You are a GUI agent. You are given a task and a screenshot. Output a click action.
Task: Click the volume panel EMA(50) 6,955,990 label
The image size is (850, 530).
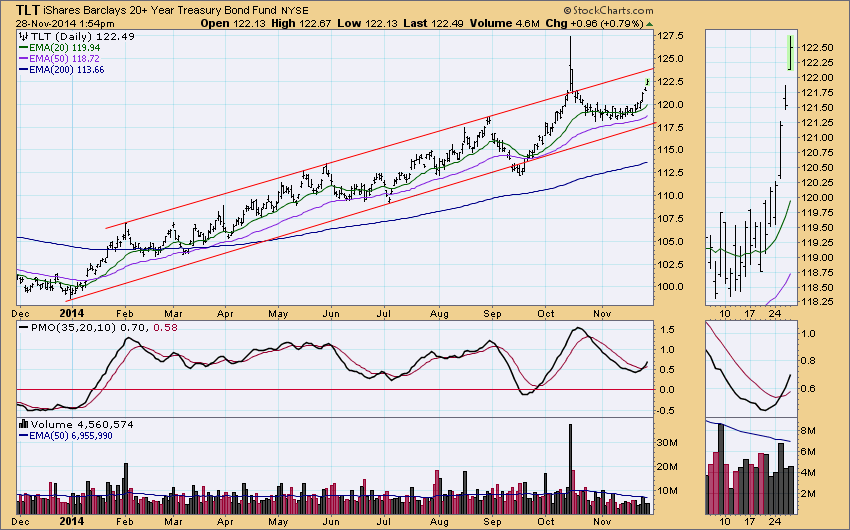pyautogui.click(x=65, y=436)
